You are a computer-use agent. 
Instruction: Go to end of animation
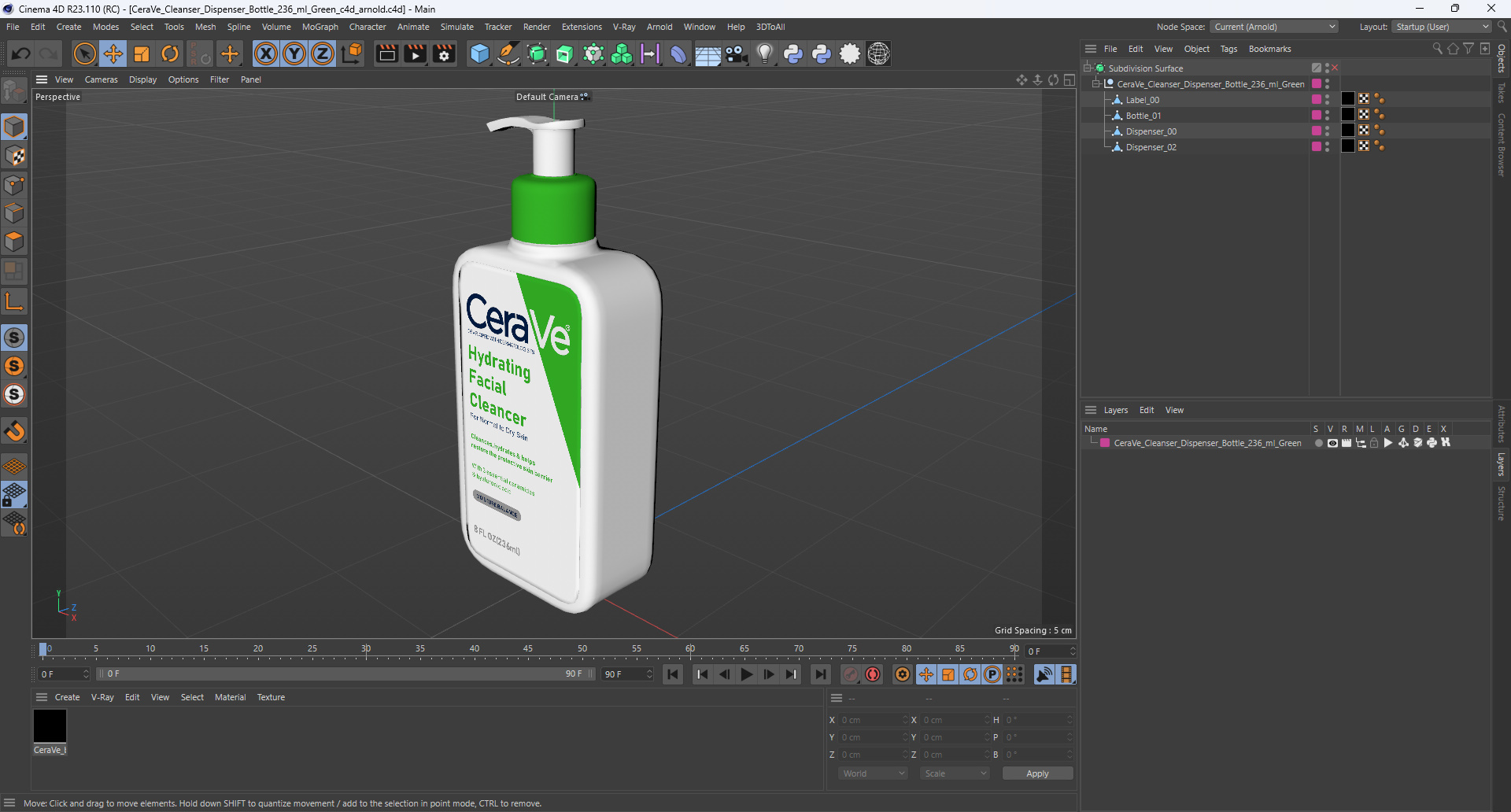point(820,674)
